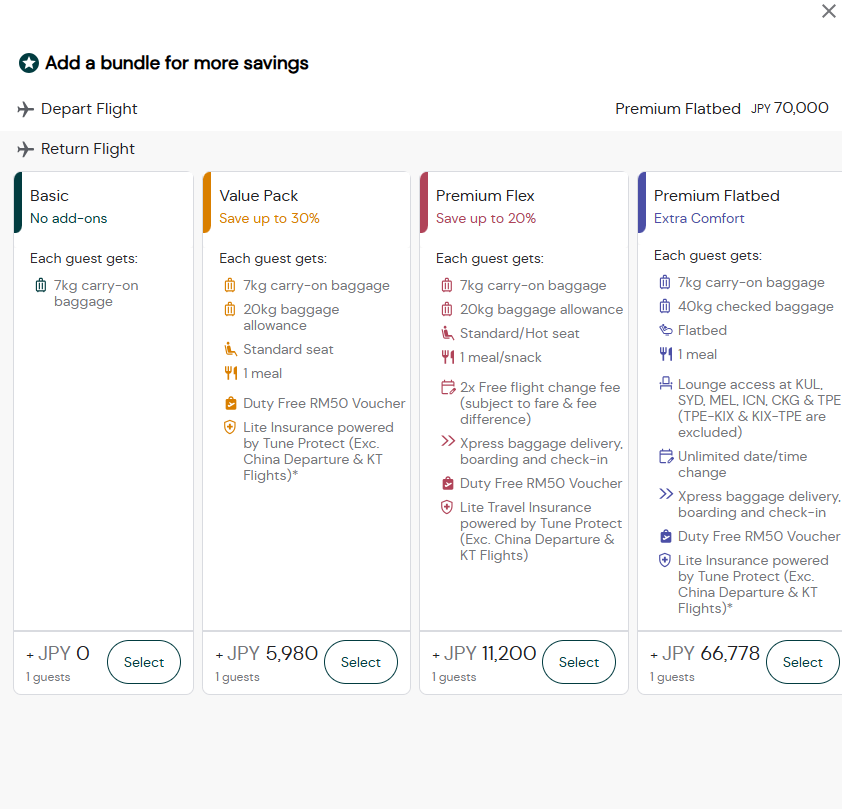This screenshot has height=809, width=842.
Task: Click Premium Flatbed JPY 70,000 depart summary
Action: point(722,109)
